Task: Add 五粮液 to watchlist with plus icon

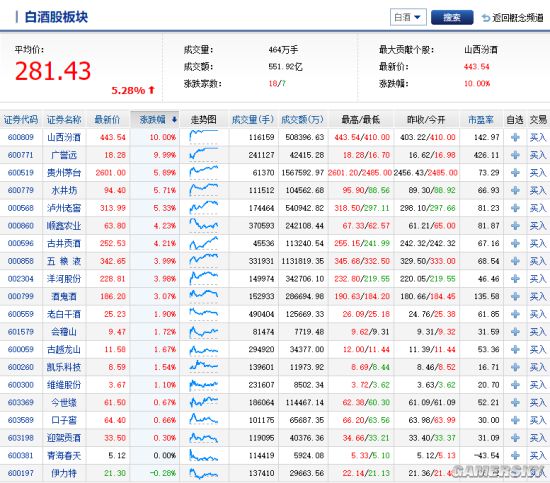Action: pos(515,261)
